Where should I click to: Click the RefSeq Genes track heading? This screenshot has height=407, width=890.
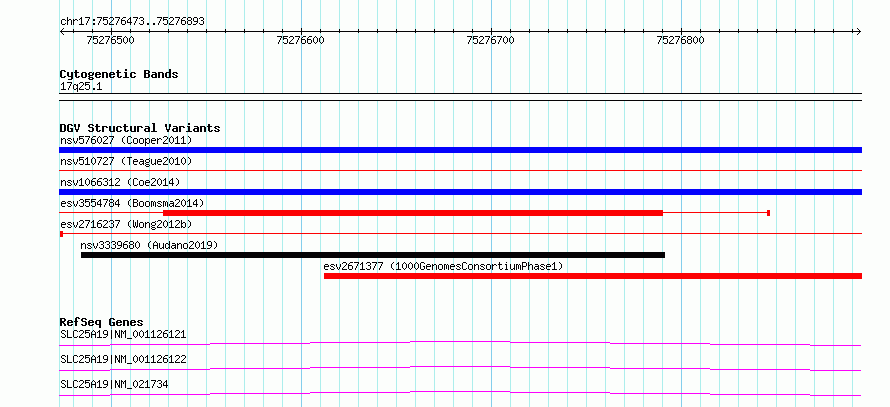(x=102, y=322)
